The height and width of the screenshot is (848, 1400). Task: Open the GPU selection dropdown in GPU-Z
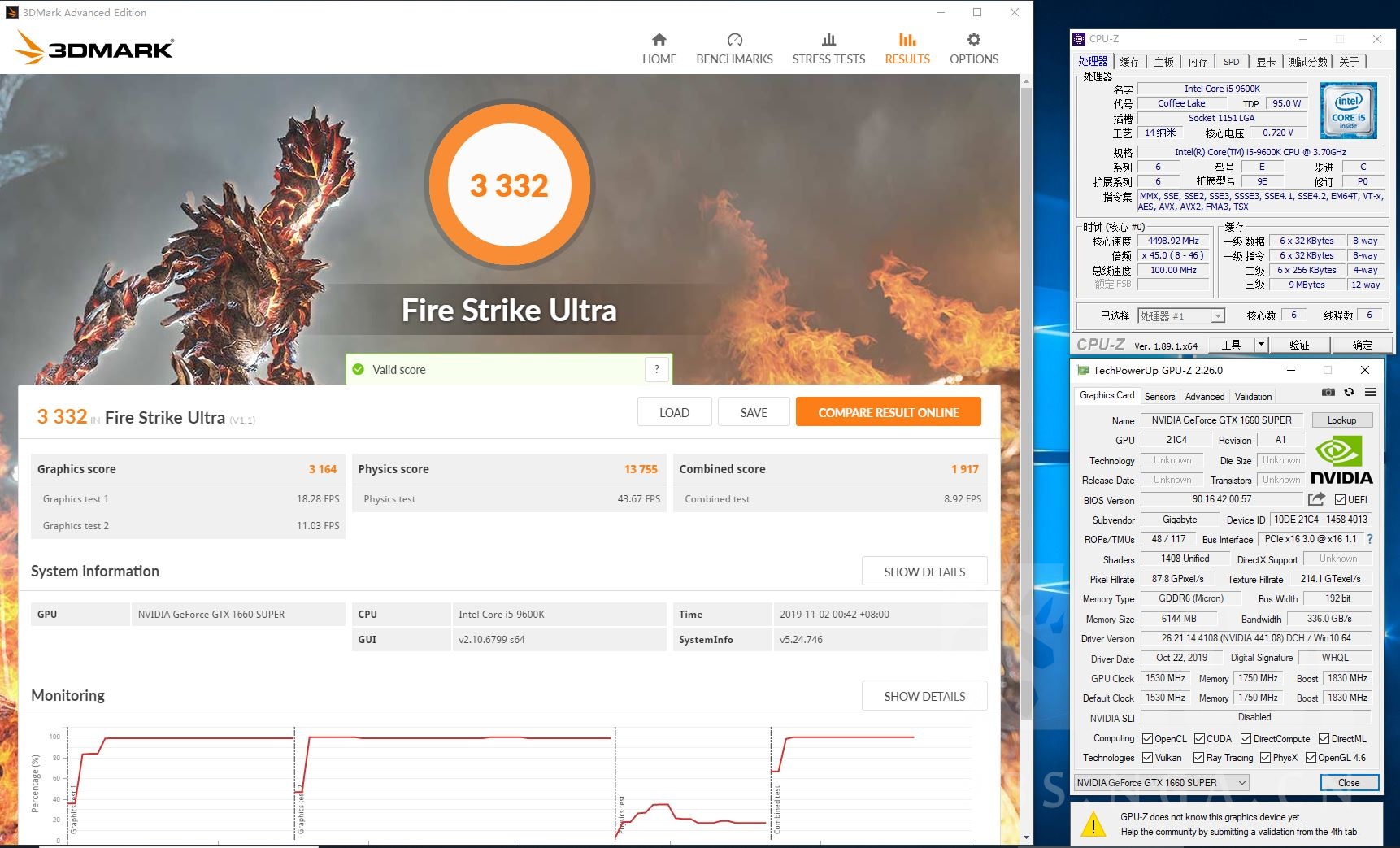[x=1161, y=782]
